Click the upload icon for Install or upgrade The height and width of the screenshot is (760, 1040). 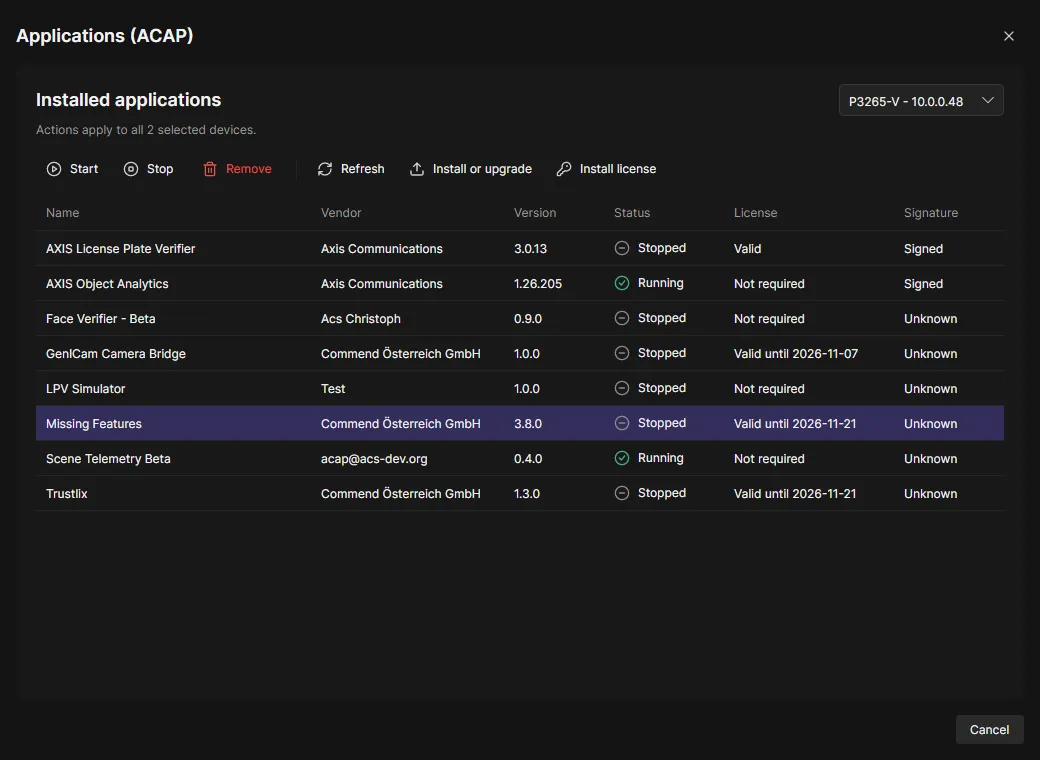417,169
